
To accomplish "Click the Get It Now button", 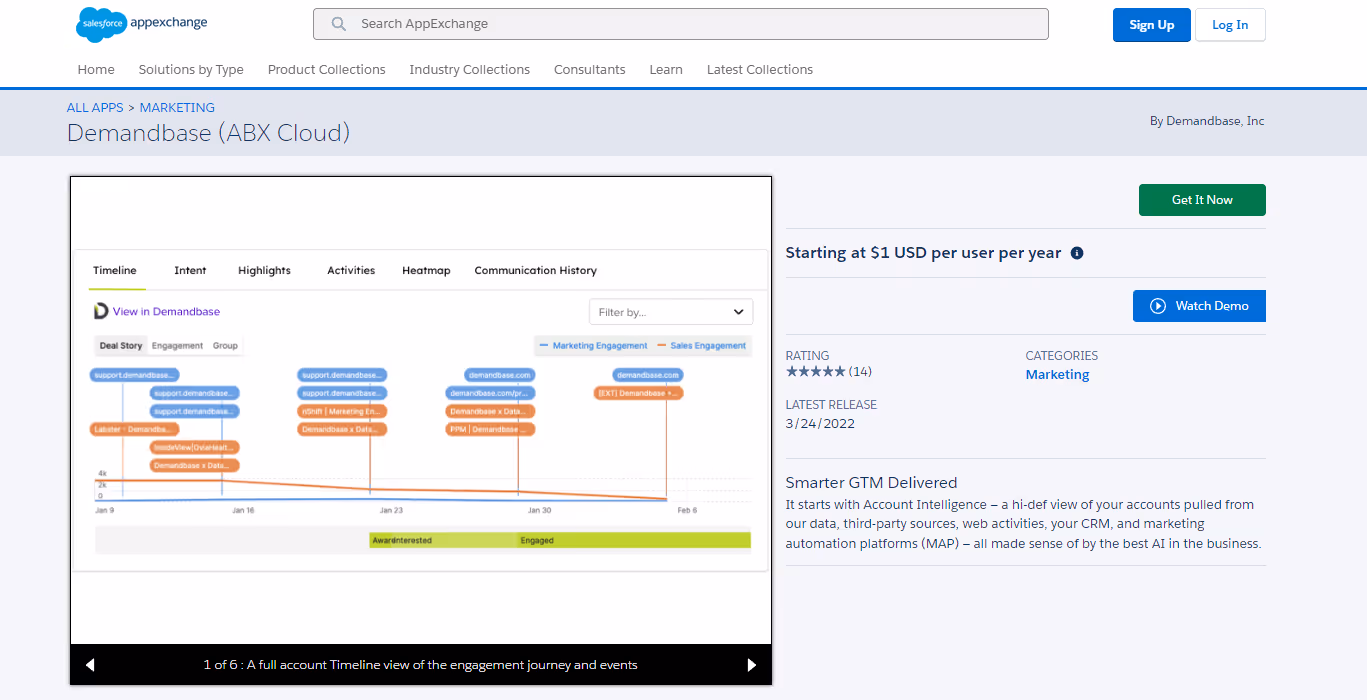I will (x=1202, y=200).
